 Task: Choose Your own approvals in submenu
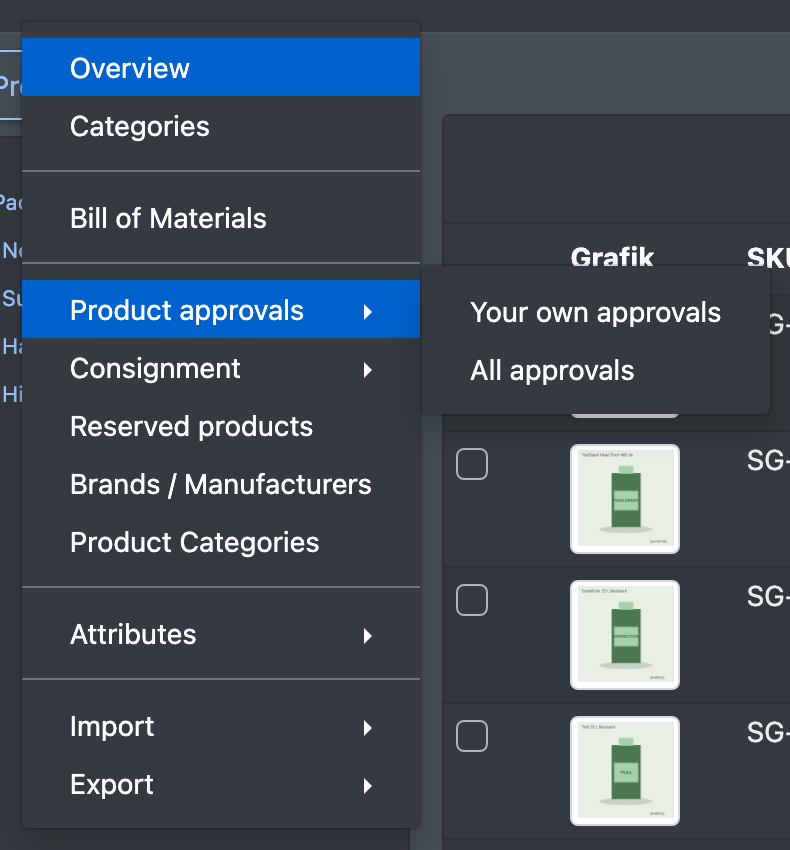595,312
